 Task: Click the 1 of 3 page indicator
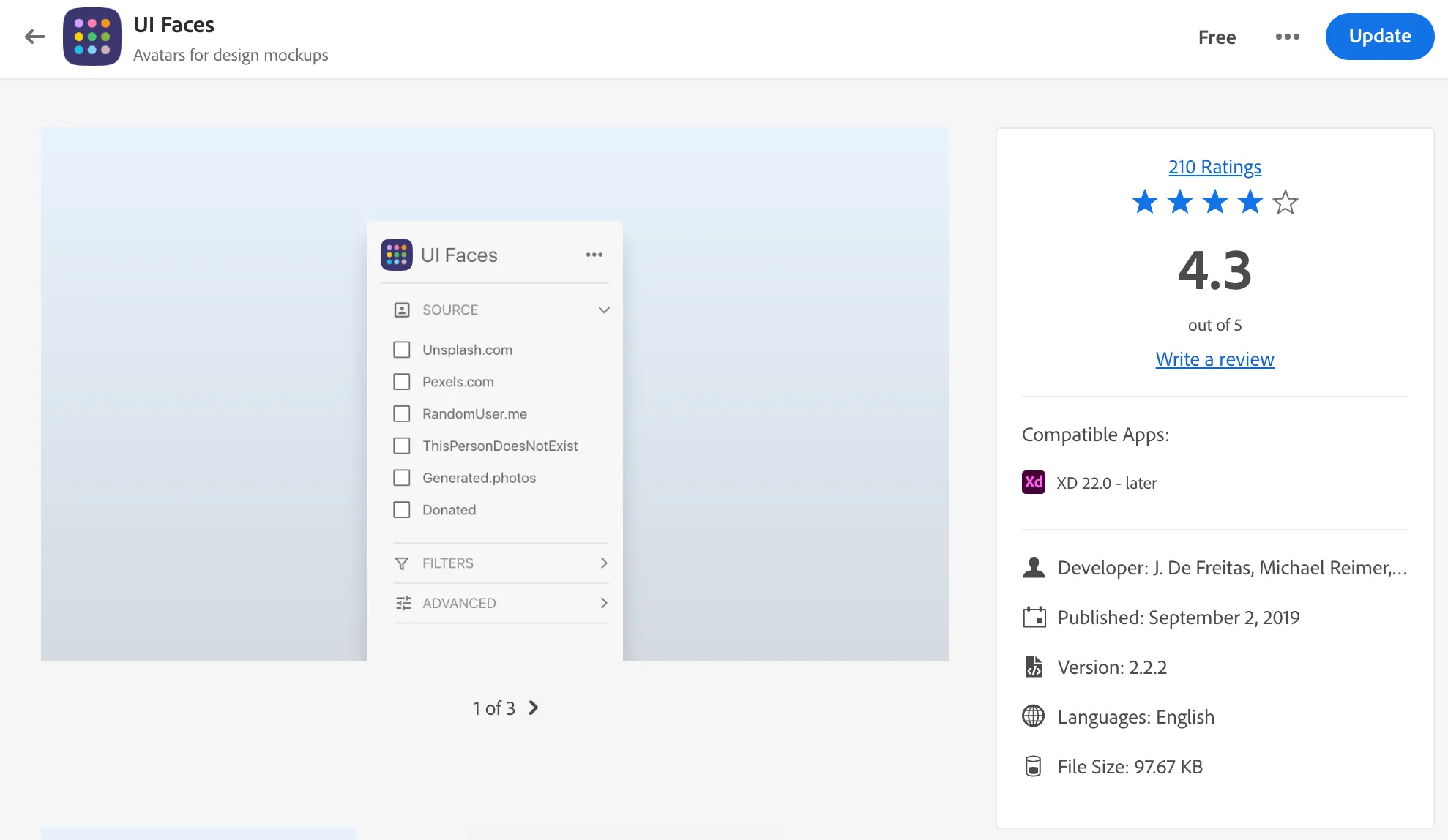[x=494, y=708]
